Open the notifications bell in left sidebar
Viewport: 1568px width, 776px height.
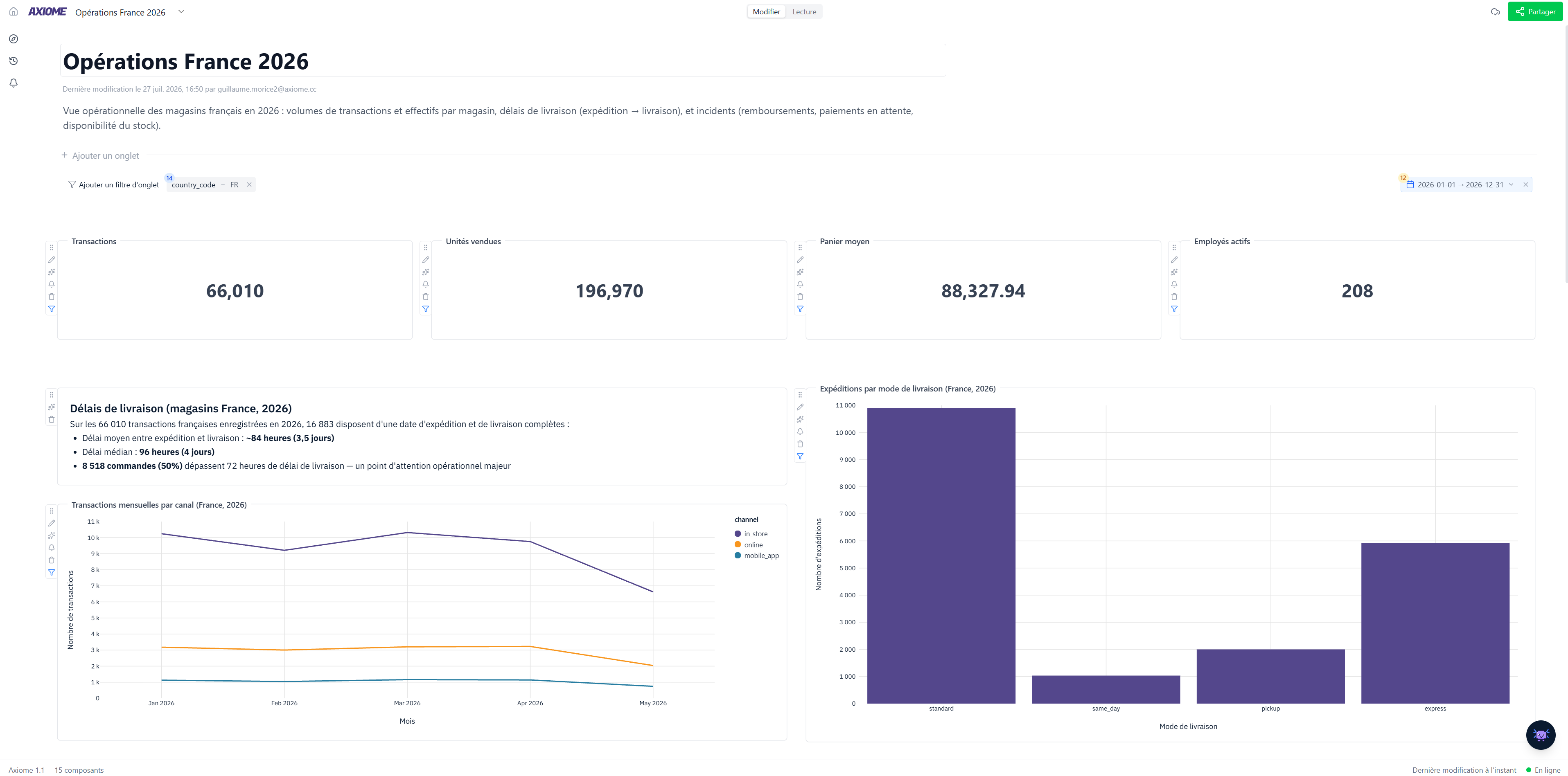(x=14, y=83)
